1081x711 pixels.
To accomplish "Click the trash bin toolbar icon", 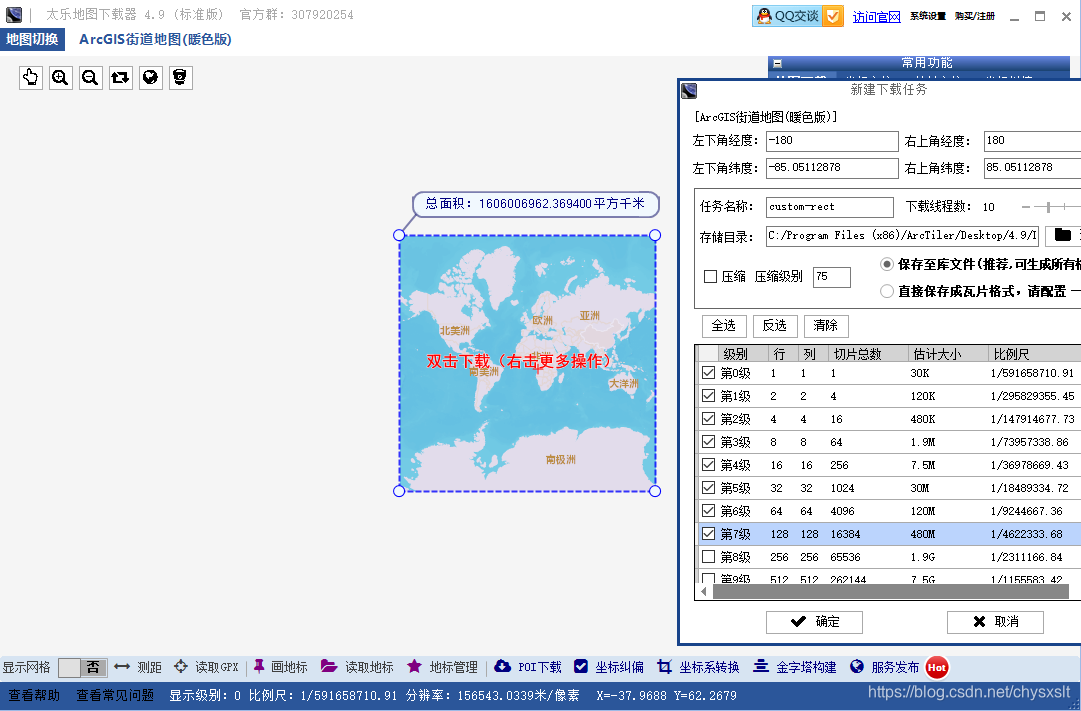I will (x=180, y=77).
